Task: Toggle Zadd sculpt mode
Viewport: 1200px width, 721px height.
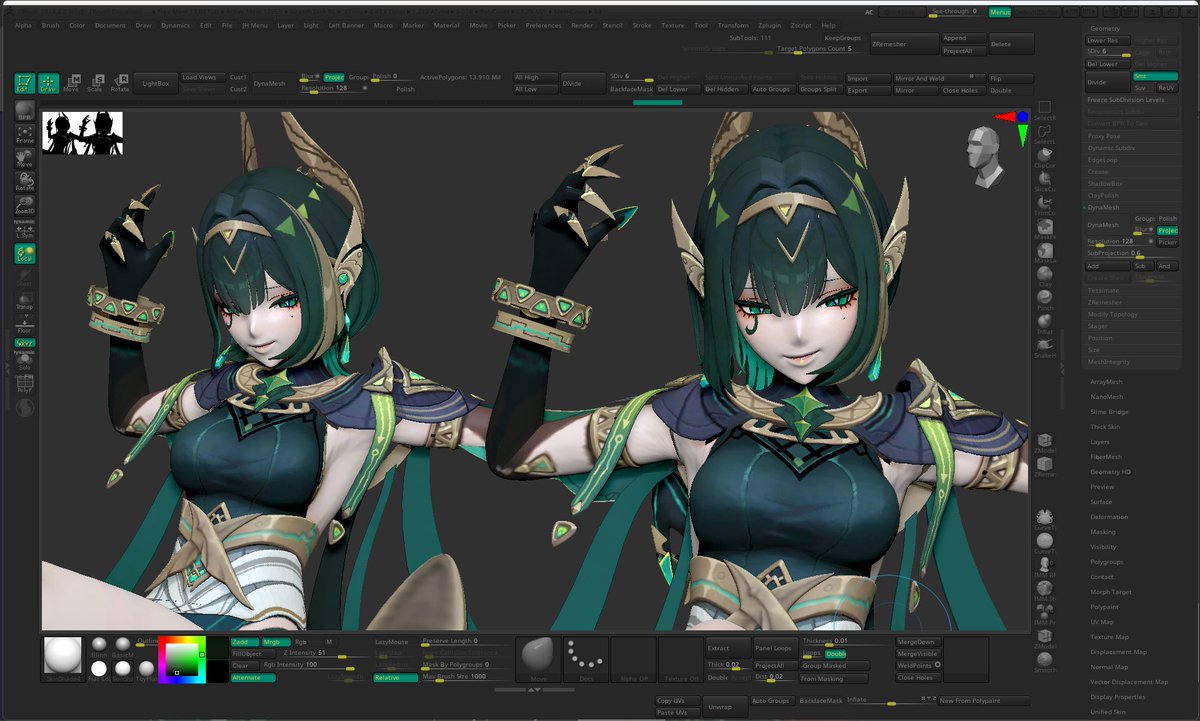Action: click(244, 642)
